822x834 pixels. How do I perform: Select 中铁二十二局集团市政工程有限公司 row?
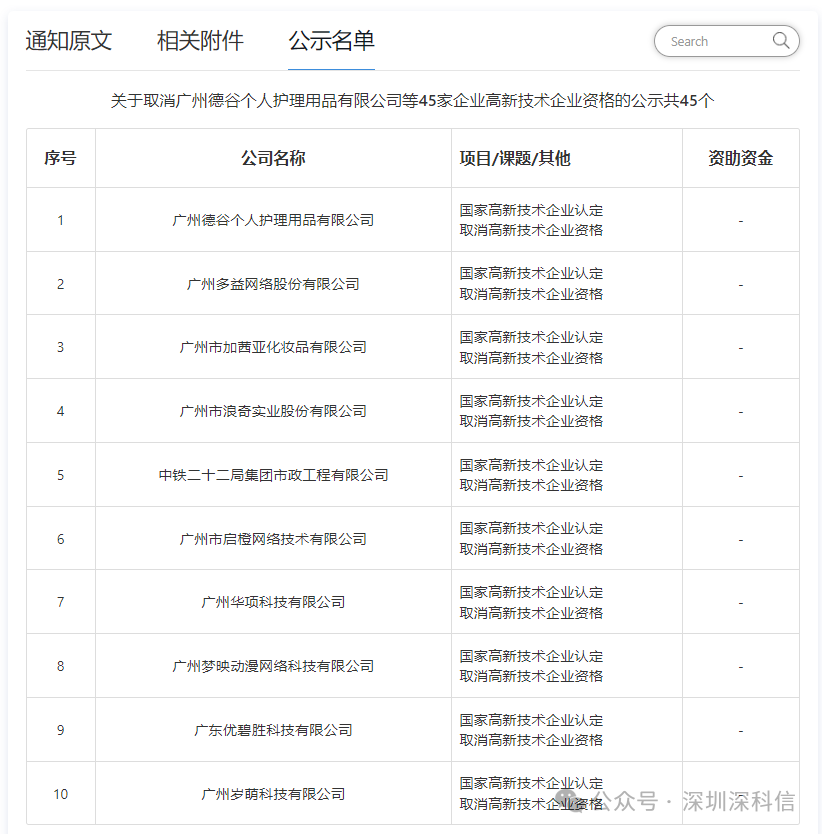274,475
